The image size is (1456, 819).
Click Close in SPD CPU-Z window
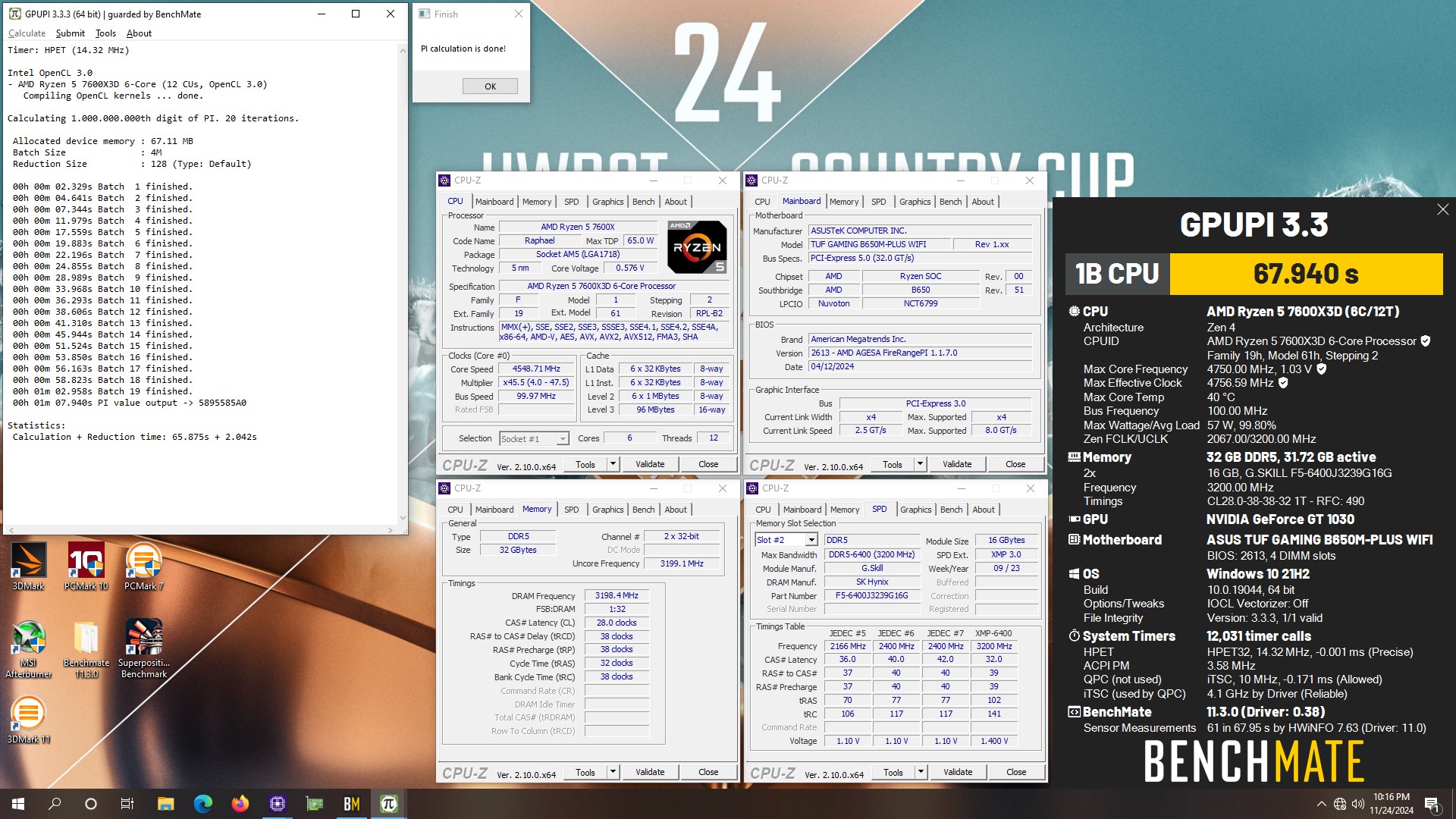pos(1016,772)
